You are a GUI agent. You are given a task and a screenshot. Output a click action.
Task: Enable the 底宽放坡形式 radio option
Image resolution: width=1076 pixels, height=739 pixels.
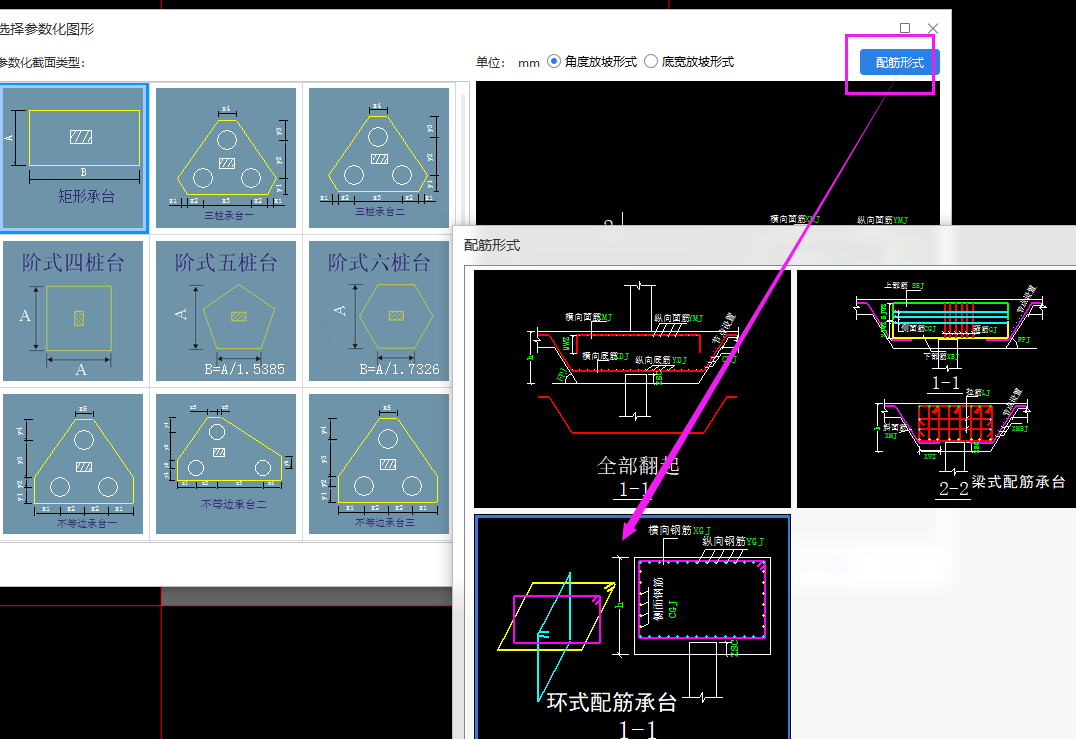coord(651,62)
